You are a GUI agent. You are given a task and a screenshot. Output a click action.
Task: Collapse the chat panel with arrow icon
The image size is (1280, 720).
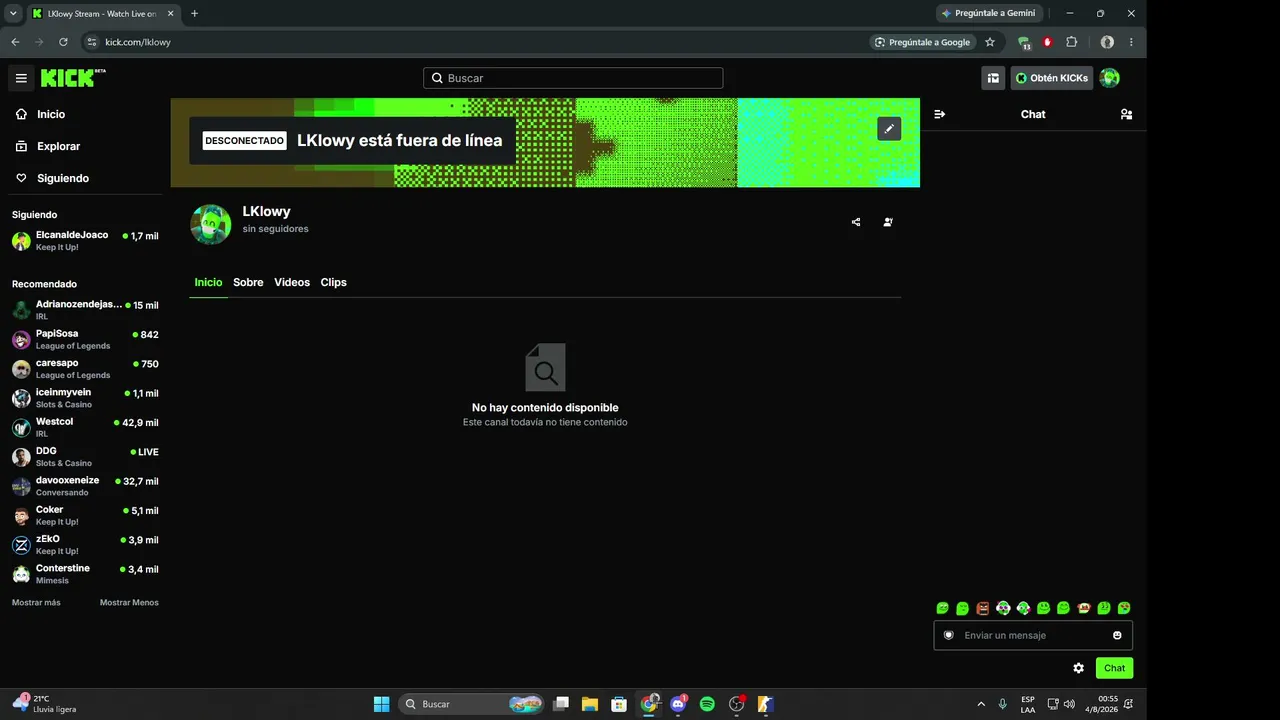pyautogui.click(x=940, y=114)
